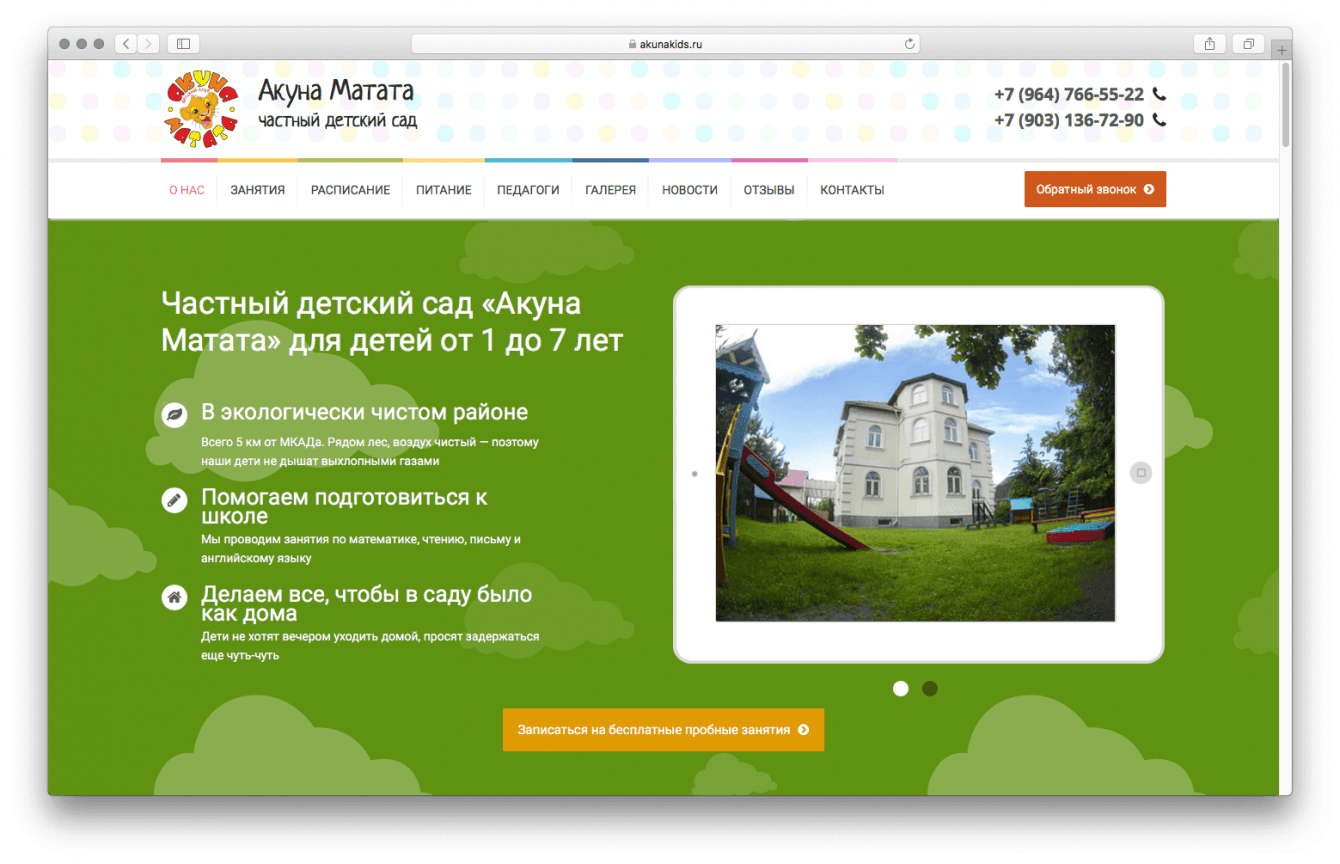This screenshot has width=1340, height=864.
Task: Click the main heading Частный детский сад «Акуна Матата»
Action: pos(392,322)
